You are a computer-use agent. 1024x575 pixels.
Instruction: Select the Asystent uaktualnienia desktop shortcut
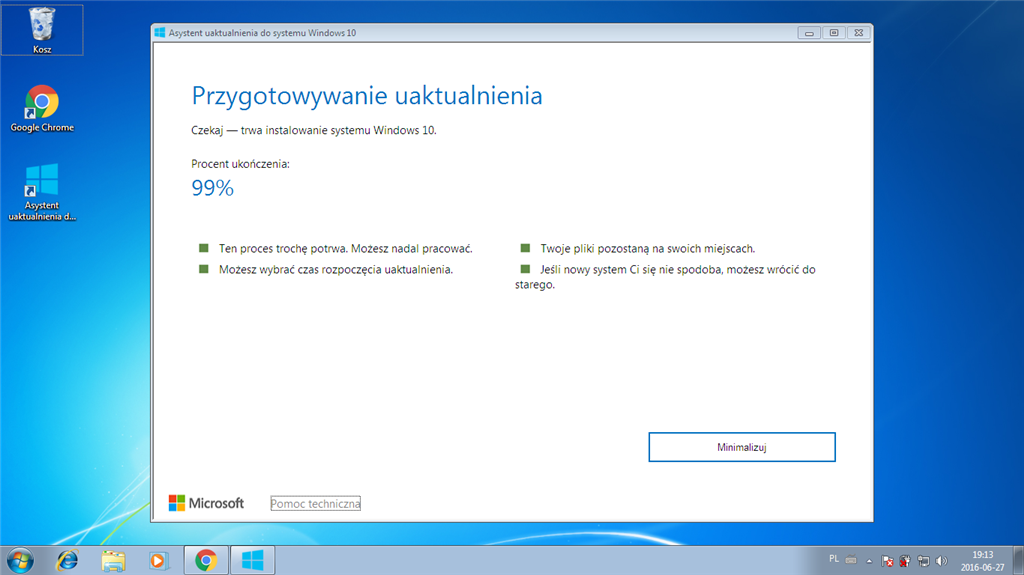point(42,192)
